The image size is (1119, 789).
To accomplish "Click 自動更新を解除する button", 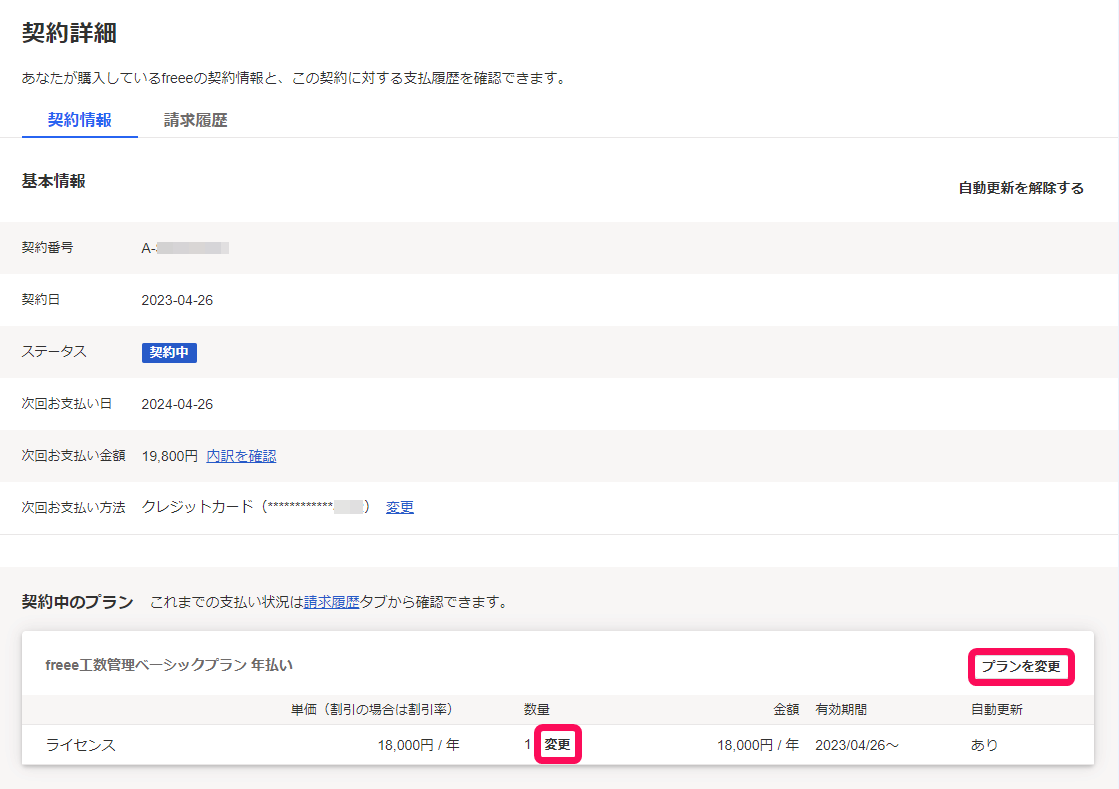I will pyautogui.click(x=1021, y=188).
